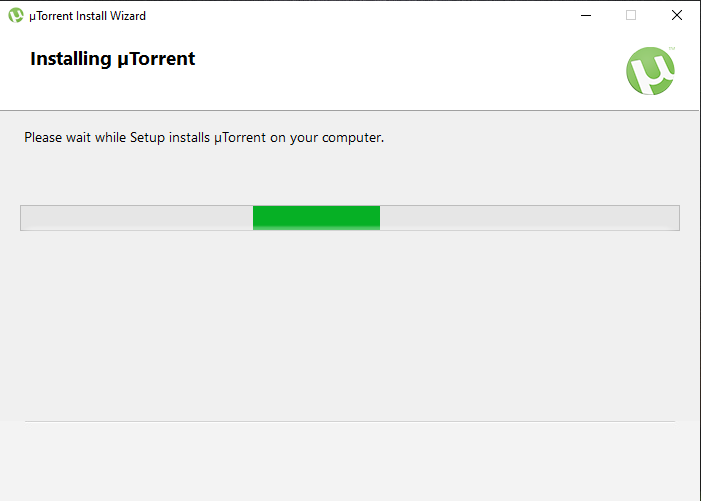701x503 pixels.
Task: Click the empty progress track right of green
Action: click(530, 218)
